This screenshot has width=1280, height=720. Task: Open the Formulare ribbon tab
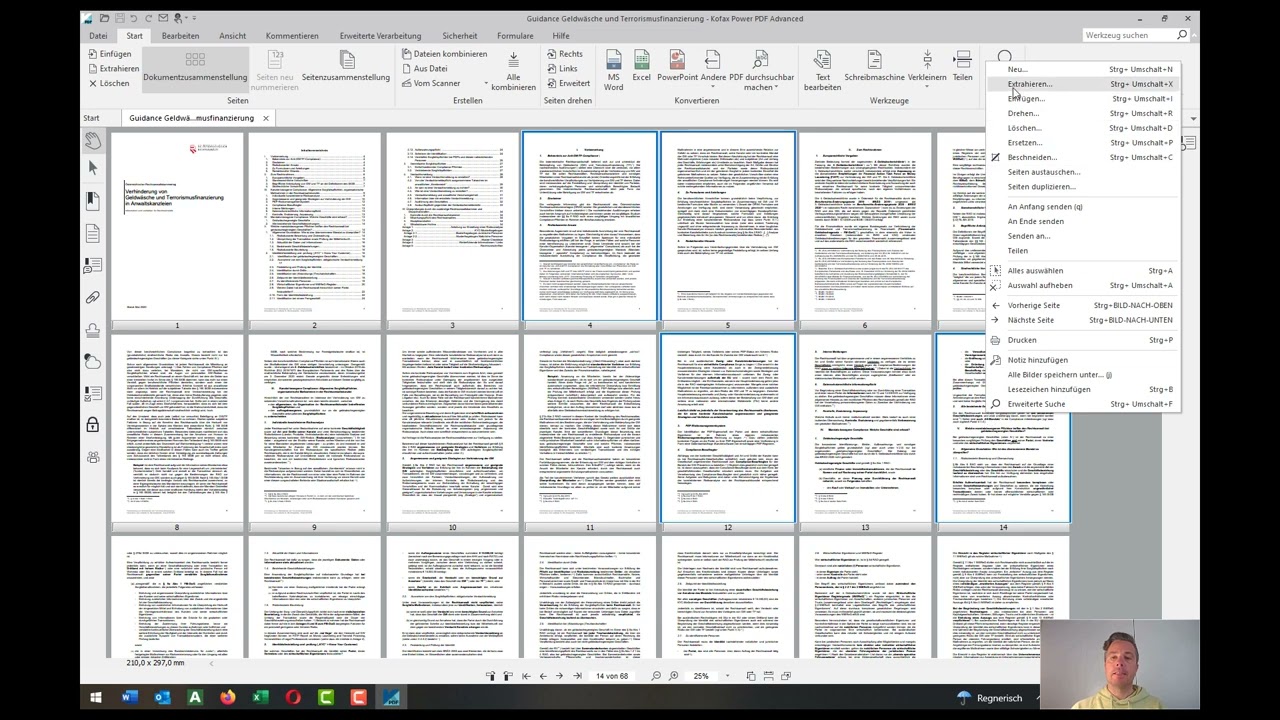pyautogui.click(x=515, y=36)
